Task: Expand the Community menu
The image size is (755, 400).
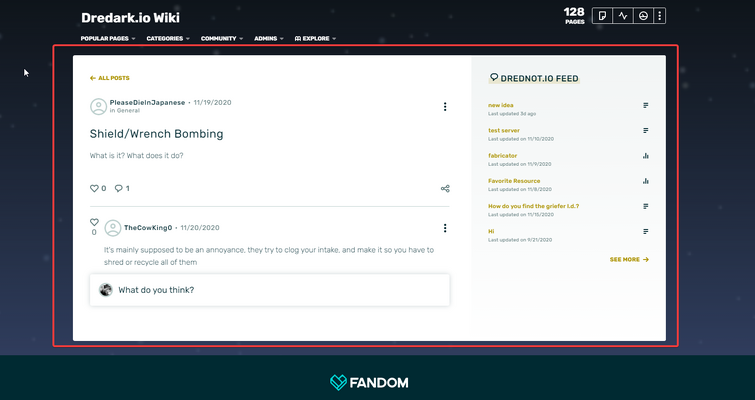Action: pos(222,39)
